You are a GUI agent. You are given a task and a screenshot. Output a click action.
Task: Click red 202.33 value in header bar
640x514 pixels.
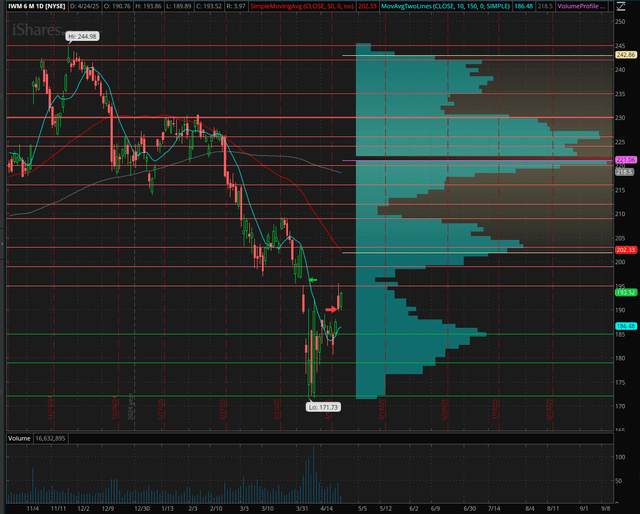[367, 6]
